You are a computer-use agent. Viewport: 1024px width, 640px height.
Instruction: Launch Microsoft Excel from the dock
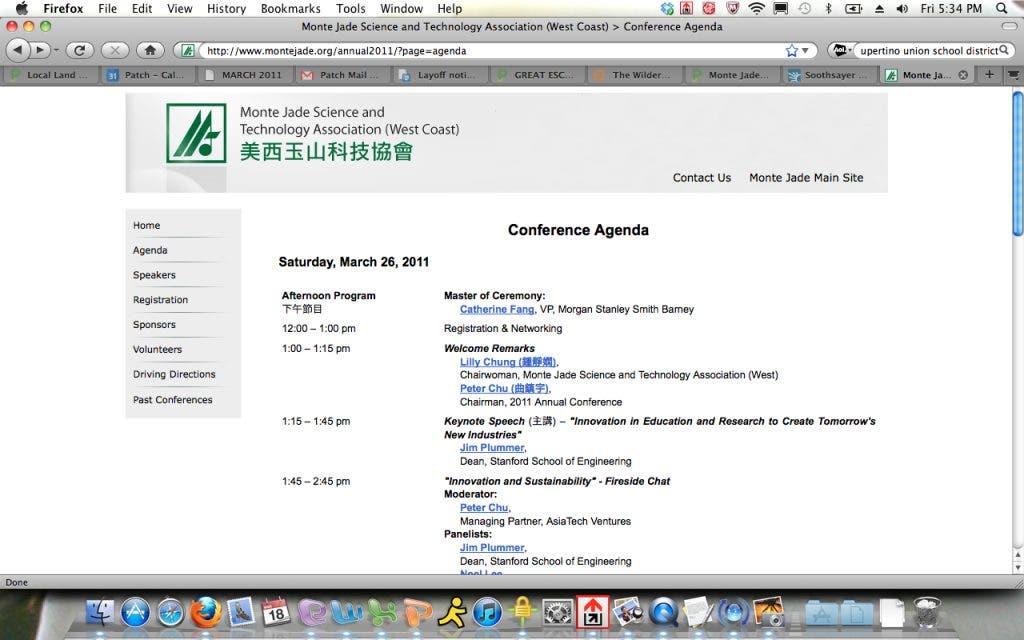(x=382, y=613)
